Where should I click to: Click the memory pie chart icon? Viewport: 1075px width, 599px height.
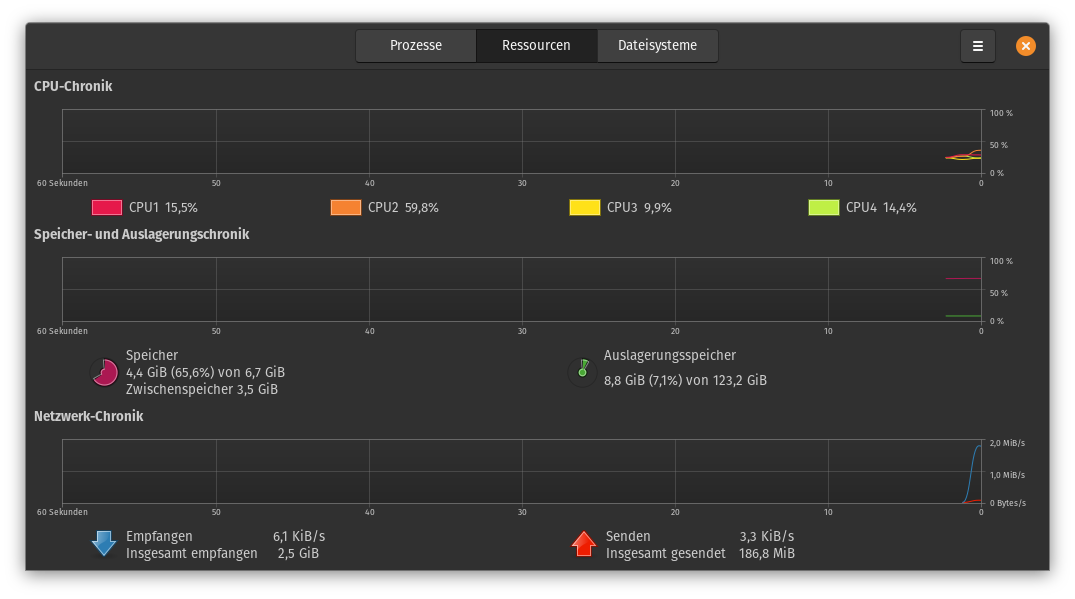tap(104, 372)
